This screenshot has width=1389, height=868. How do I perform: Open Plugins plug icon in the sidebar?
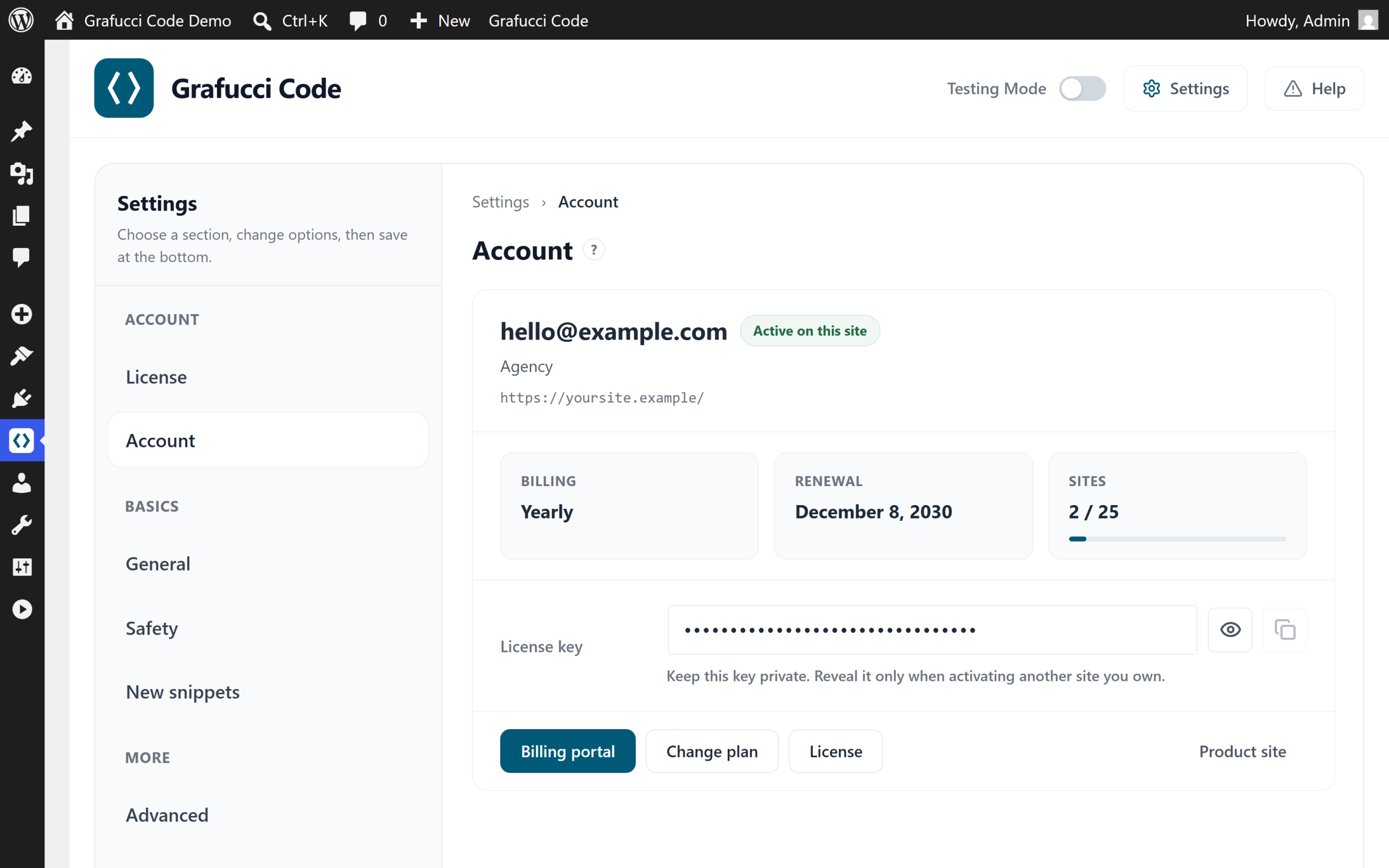pyautogui.click(x=22, y=398)
